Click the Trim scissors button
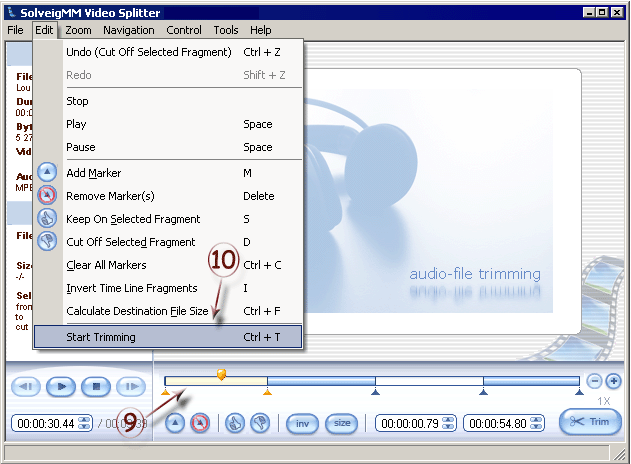This screenshot has width=631, height=464. 590,422
